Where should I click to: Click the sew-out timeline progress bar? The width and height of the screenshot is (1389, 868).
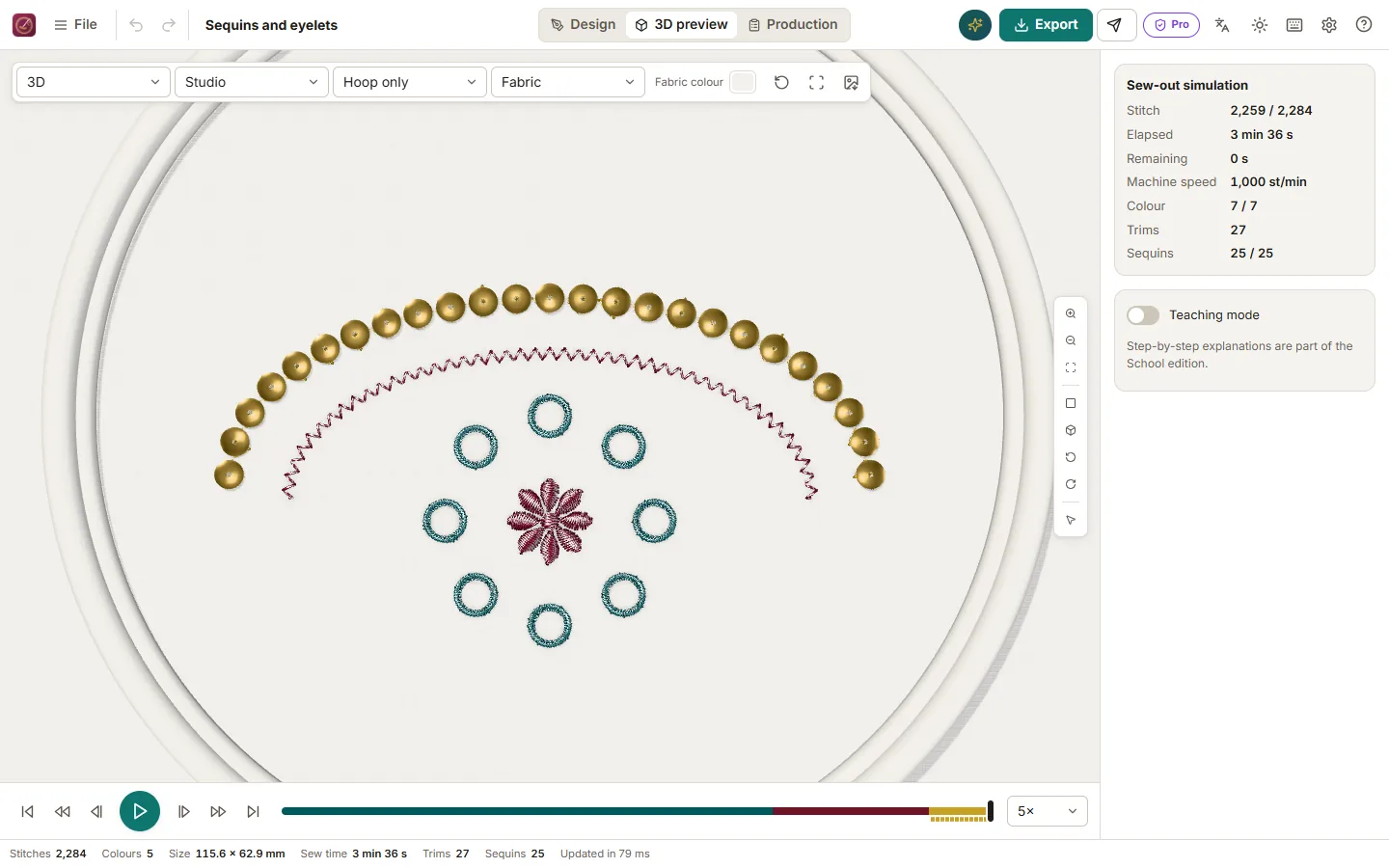pos(636,811)
